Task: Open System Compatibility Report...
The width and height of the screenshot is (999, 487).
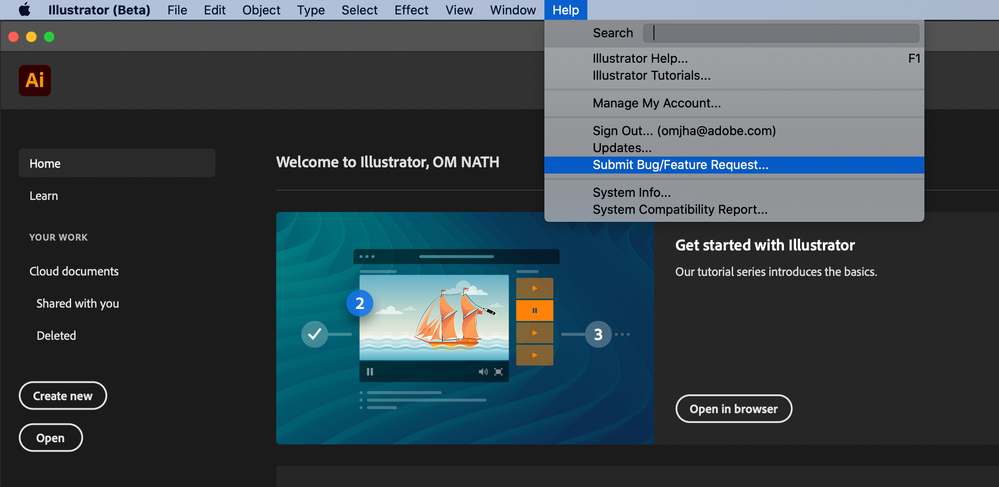Action: (x=734, y=209)
